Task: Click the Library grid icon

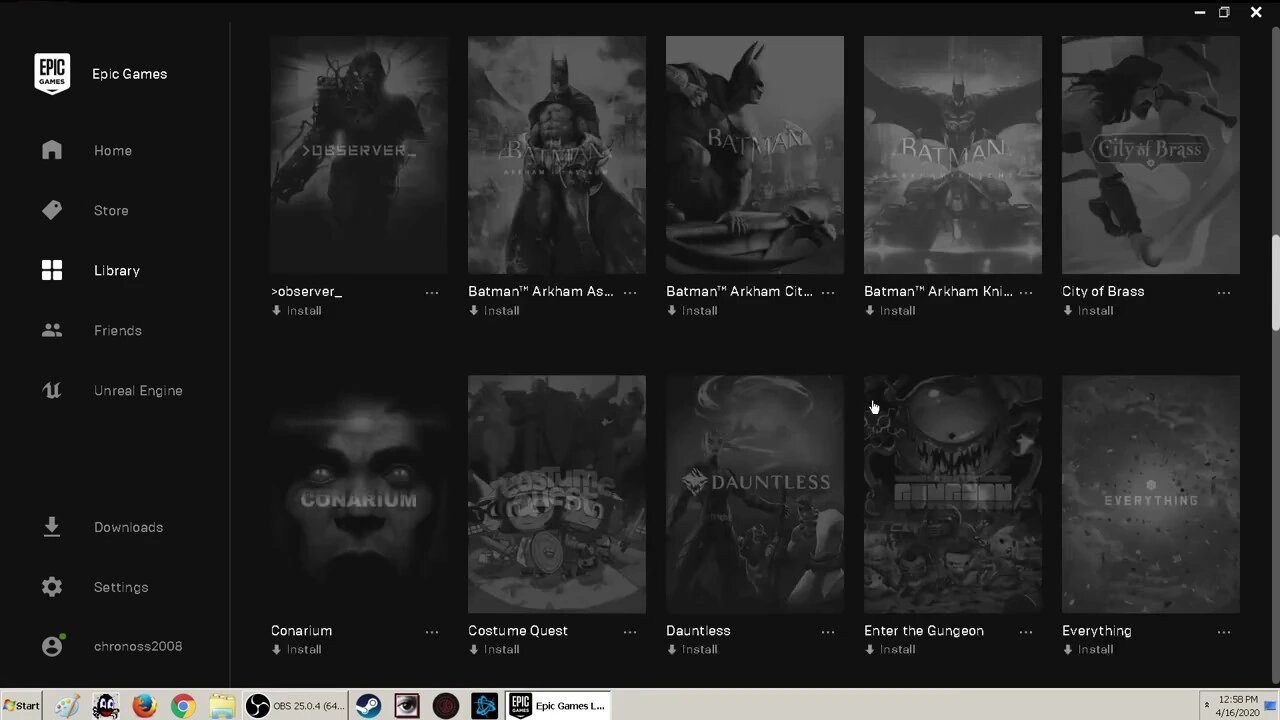Action: pos(52,270)
